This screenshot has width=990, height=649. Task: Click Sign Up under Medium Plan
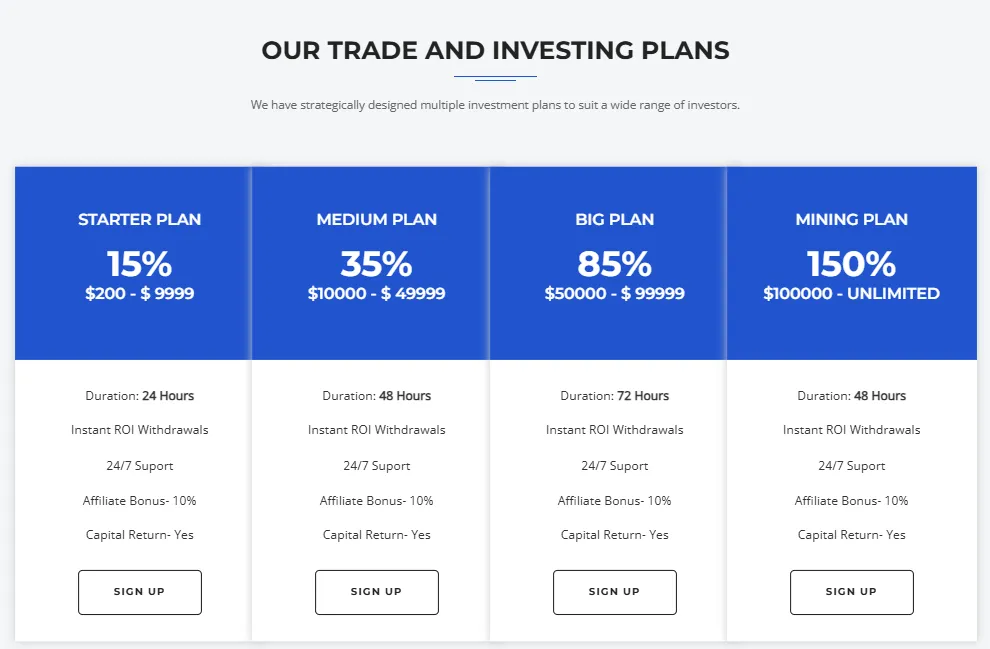(377, 592)
